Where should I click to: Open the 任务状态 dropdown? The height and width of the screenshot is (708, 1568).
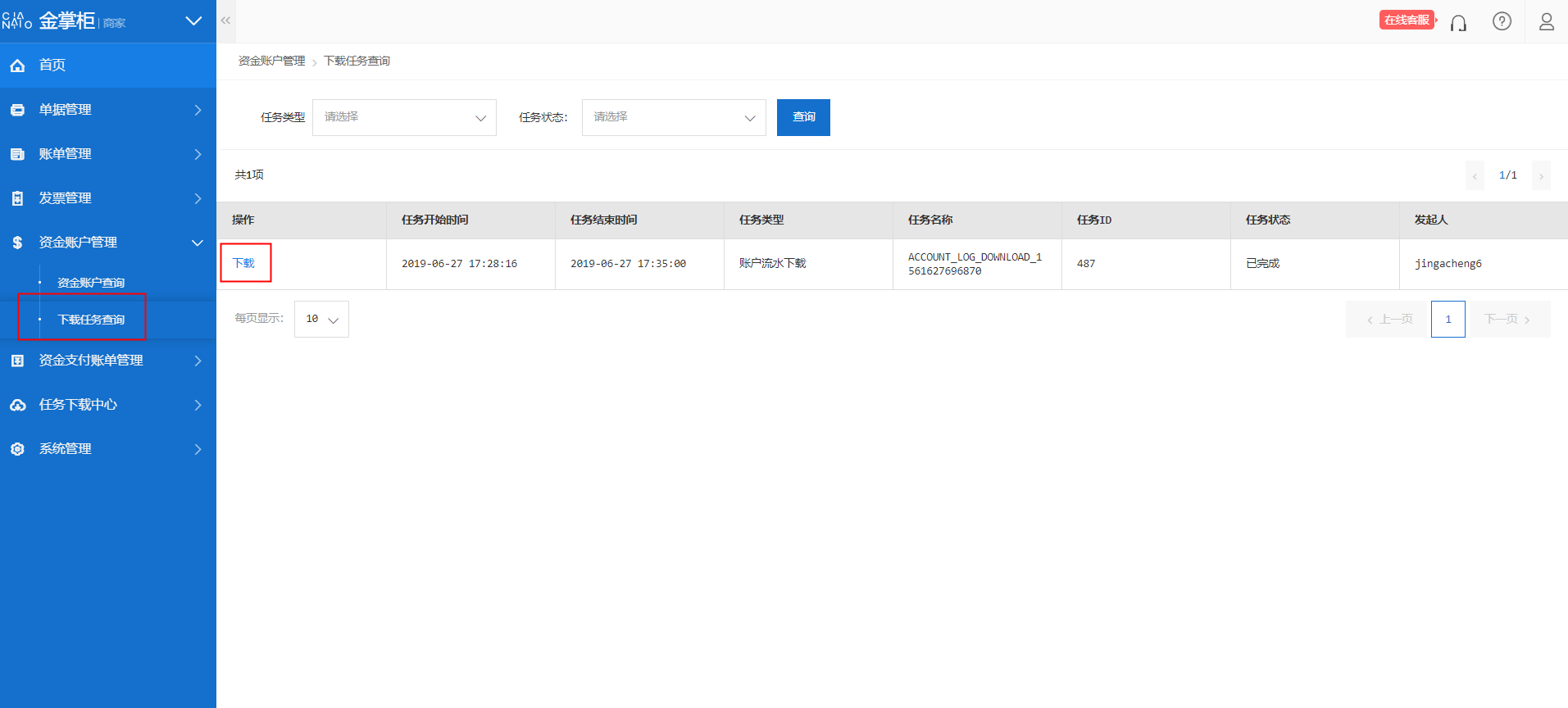pyautogui.click(x=674, y=117)
